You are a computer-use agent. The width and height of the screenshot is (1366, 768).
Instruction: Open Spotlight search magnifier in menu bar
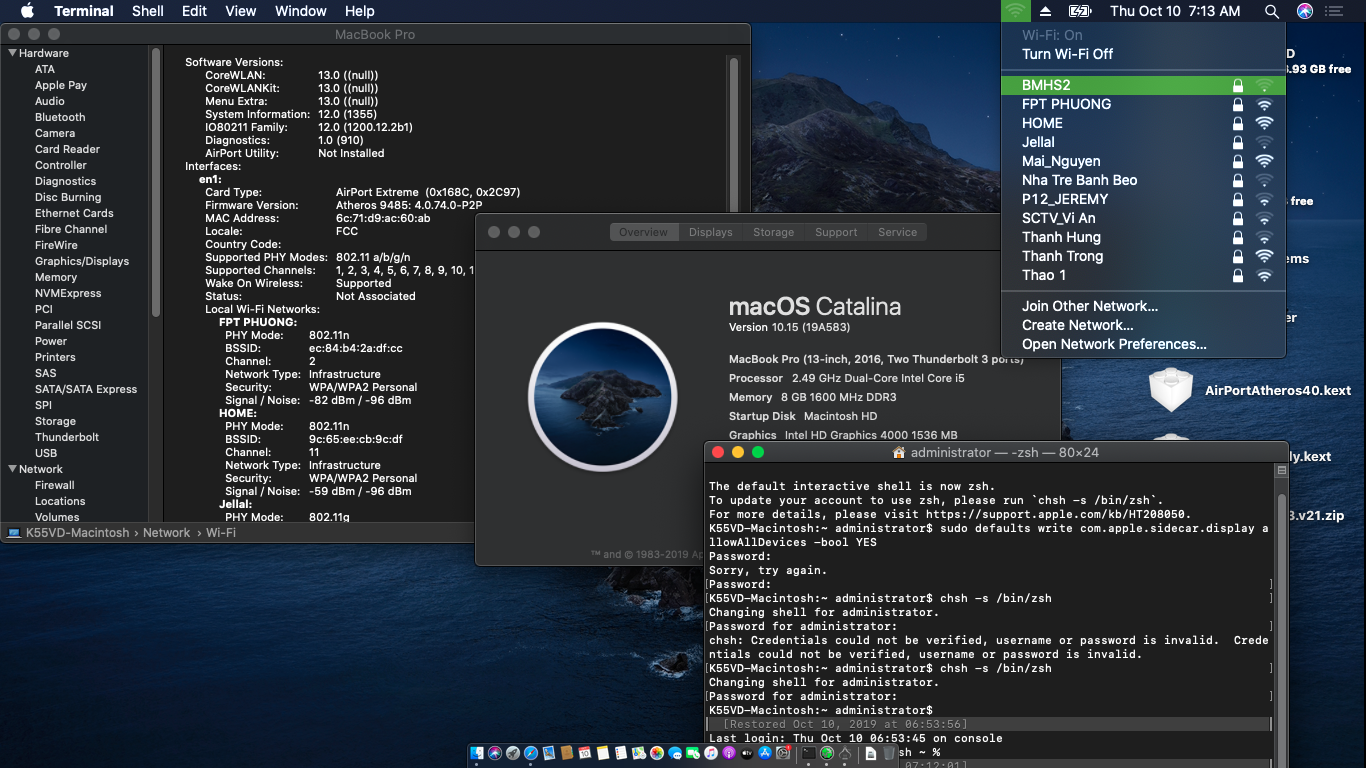coord(1271,11)
